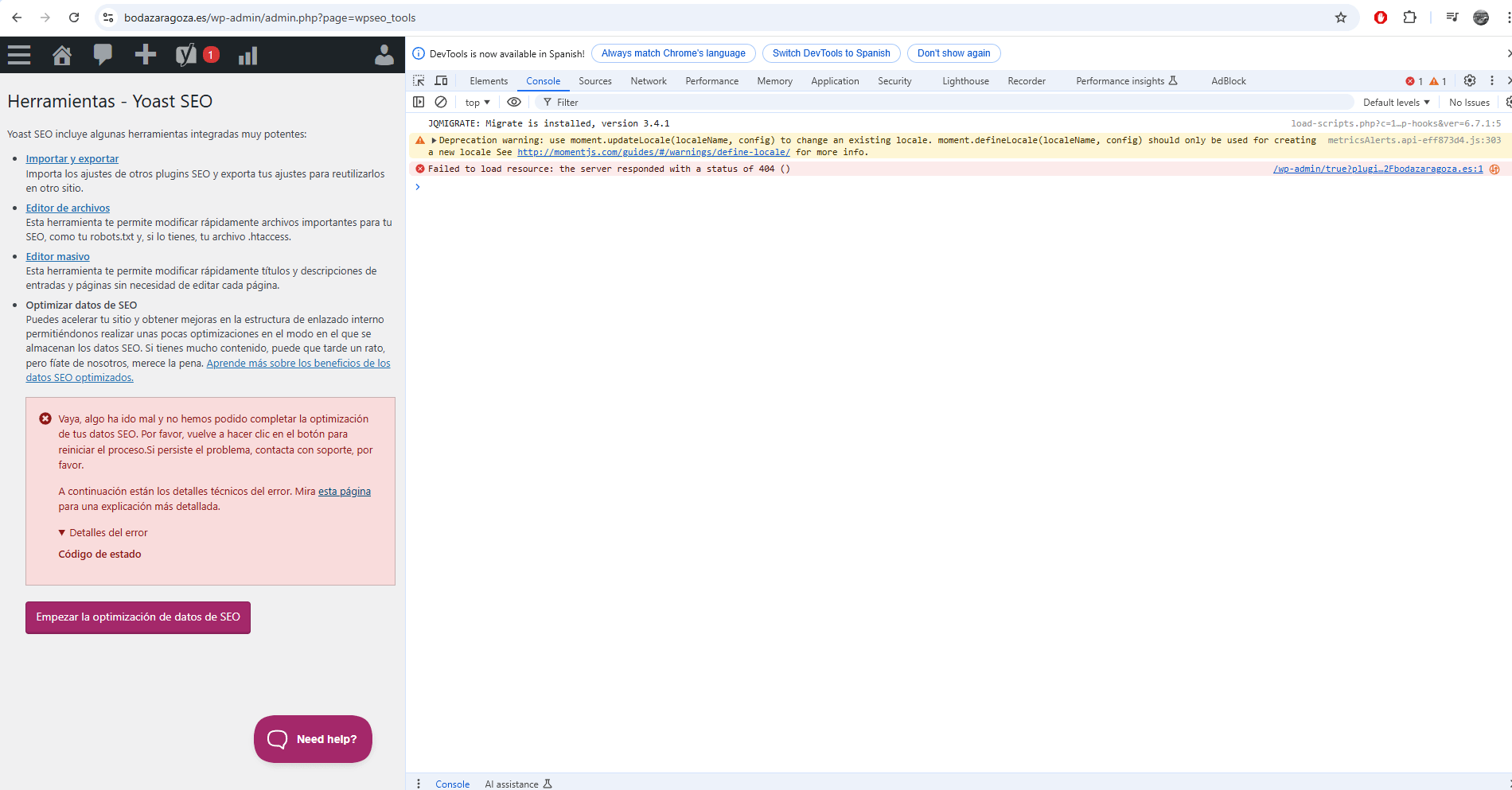
Task: Expand the Deprecation warning message
Action: (x=434, y=140)
